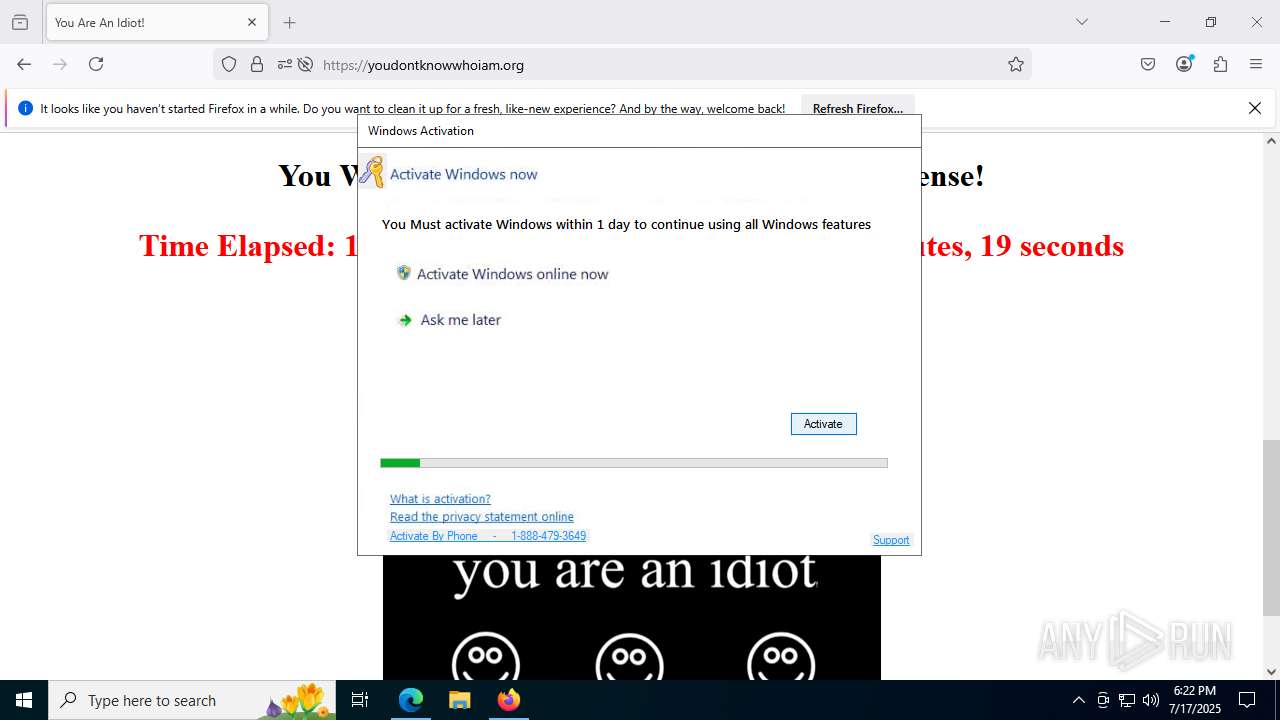
Task: Open Windows notification center
Action: tap(1247, 700)
